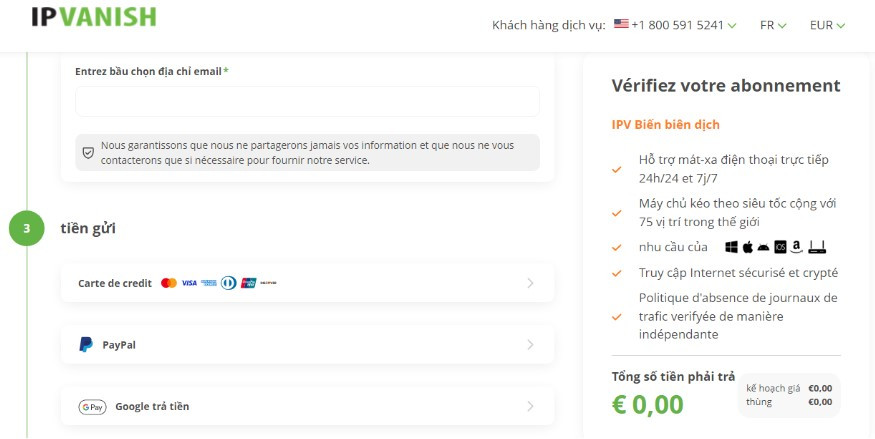Image resolution: width=875 pixels, height=439 pixels.
Task: Open the EUR currency dropdown
Action: point(827,25)
